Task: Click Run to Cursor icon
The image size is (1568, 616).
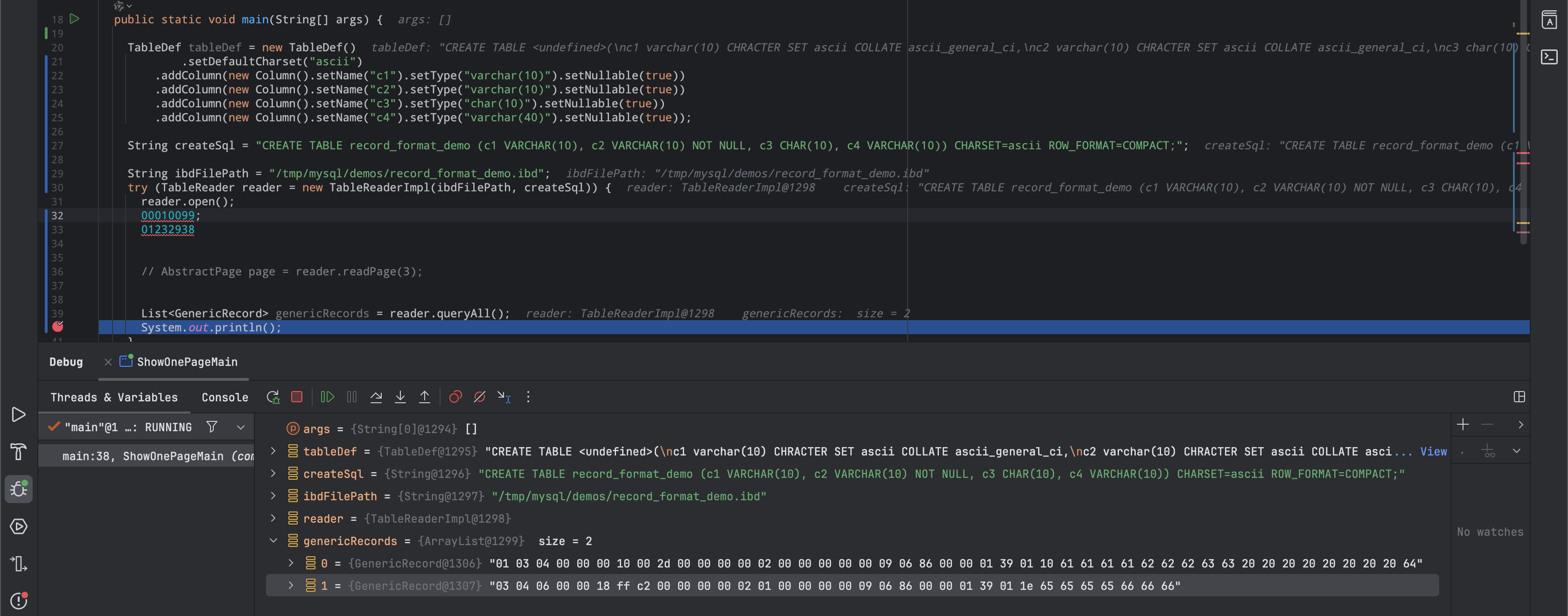Action: (x=504, y=397)
